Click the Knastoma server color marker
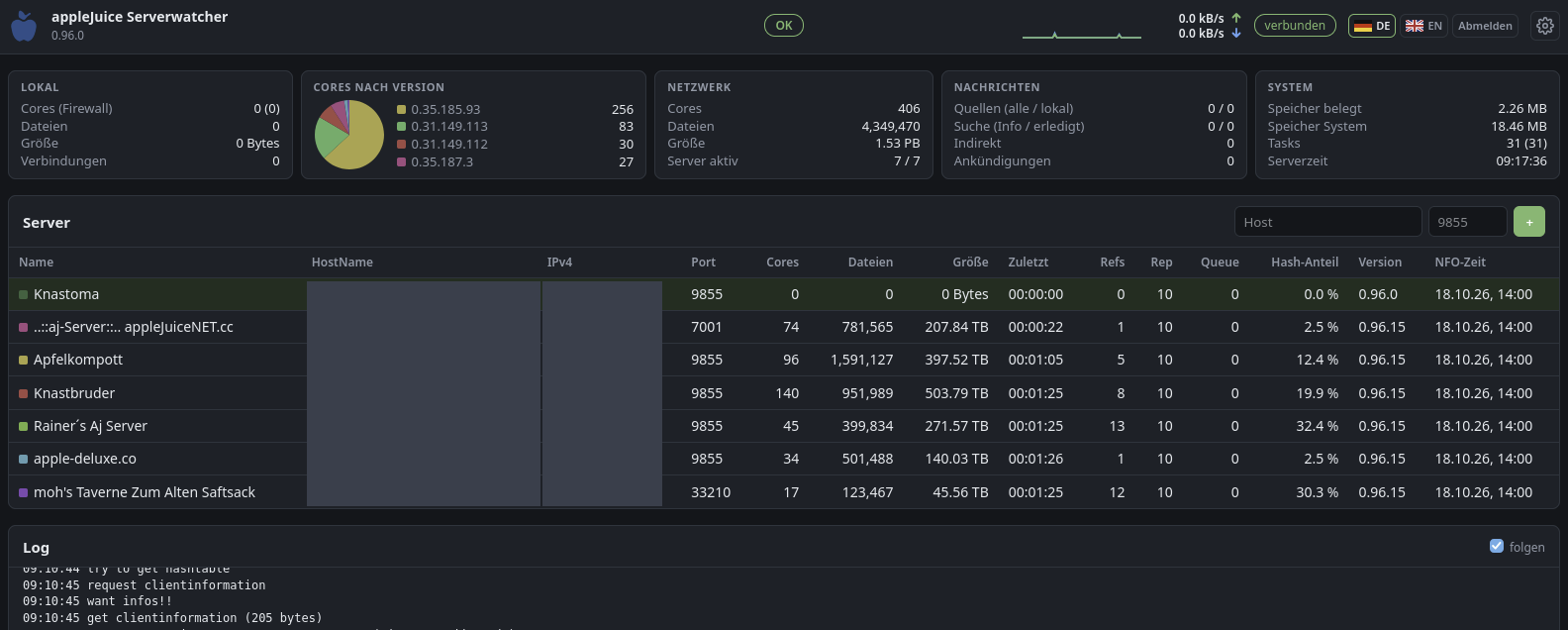 pos(23,294)
